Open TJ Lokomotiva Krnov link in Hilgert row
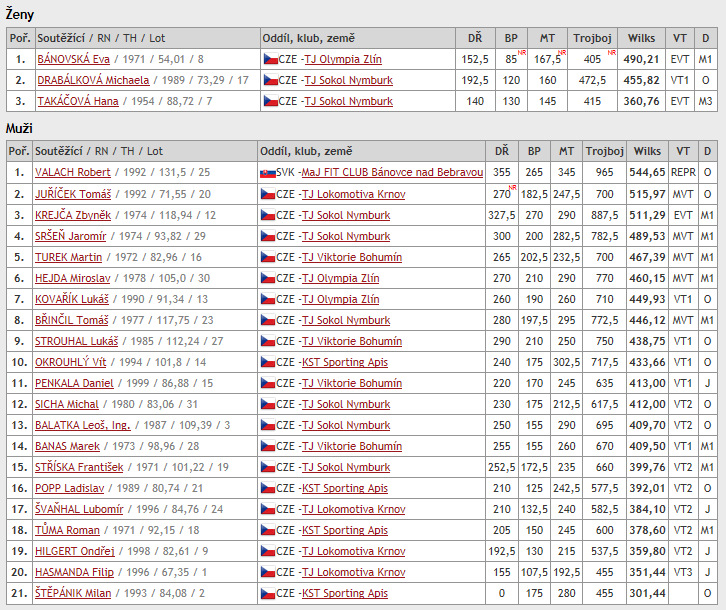The image size is (726, 610). [x=354, y=551]
